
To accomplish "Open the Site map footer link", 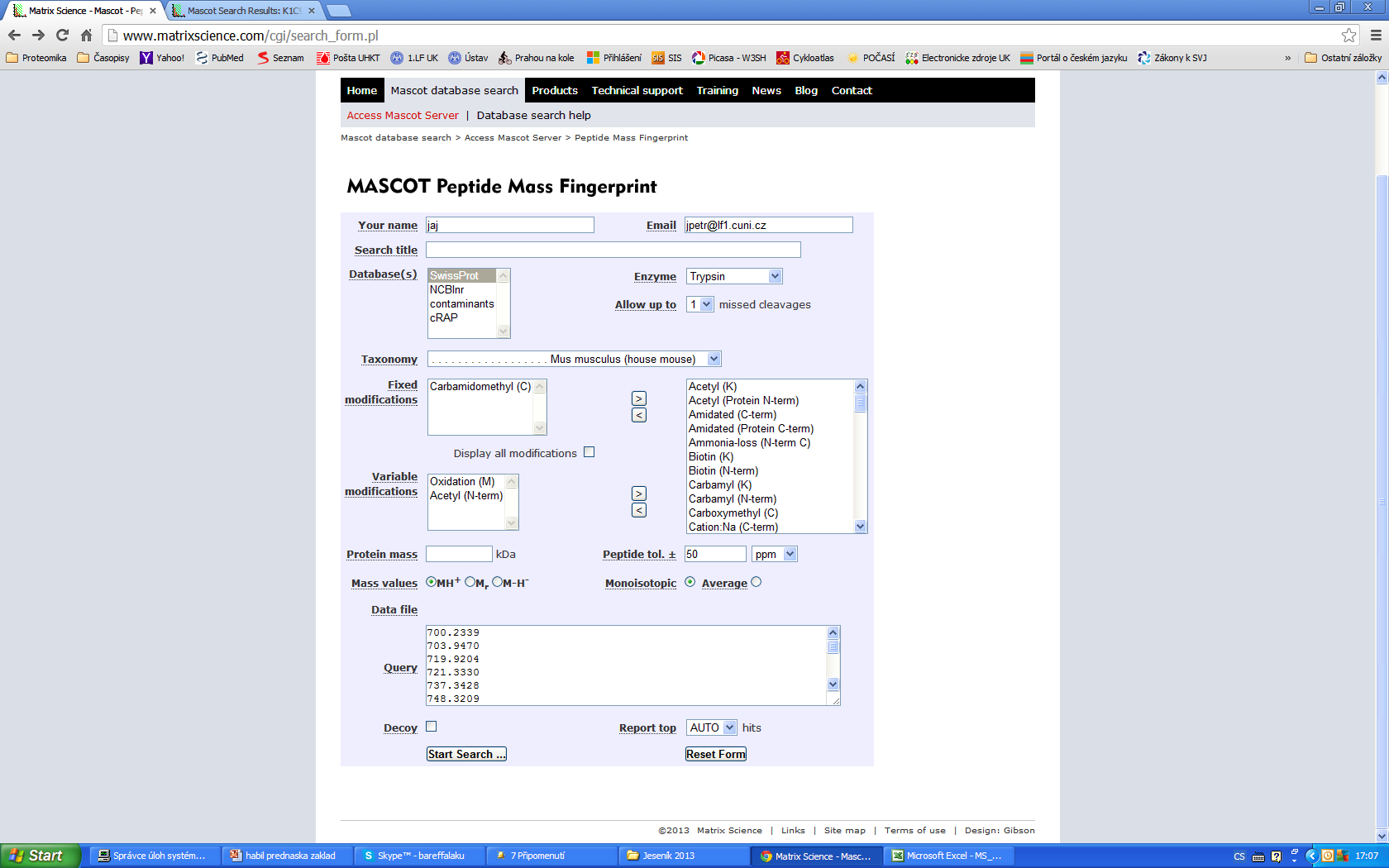I will [845, 830].
